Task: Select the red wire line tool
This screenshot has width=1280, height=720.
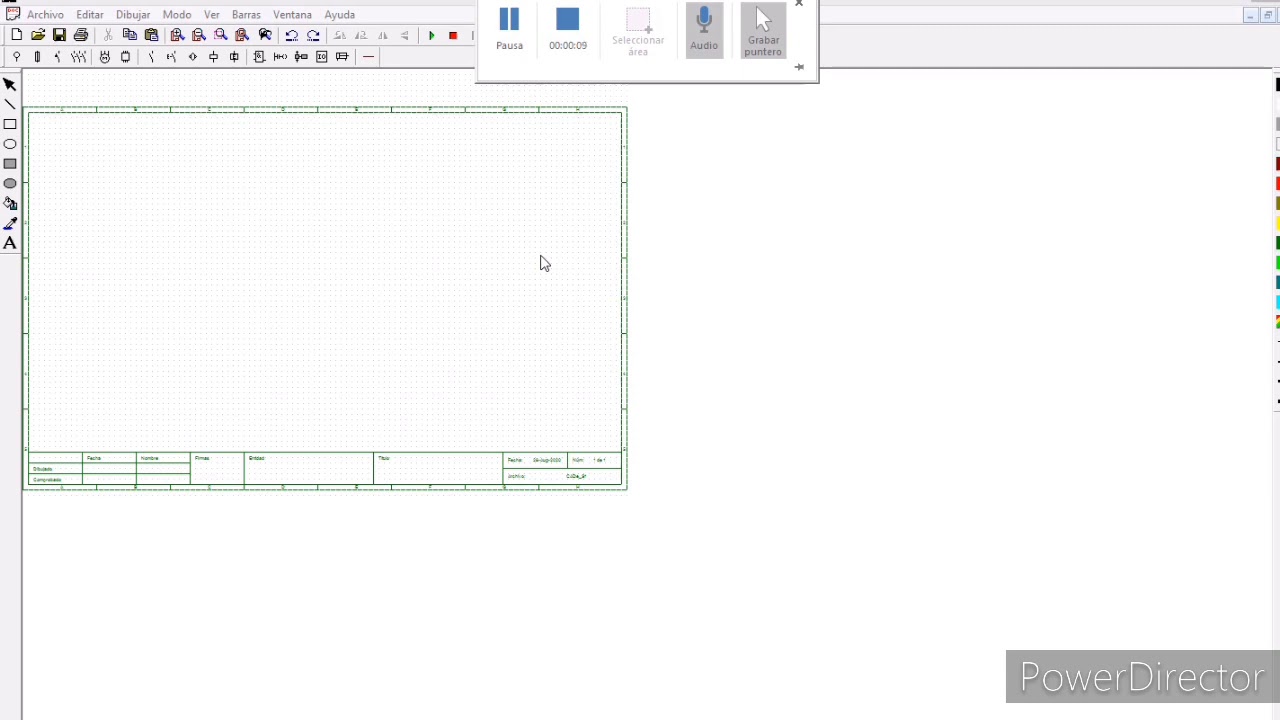Action: pos(368,57)
